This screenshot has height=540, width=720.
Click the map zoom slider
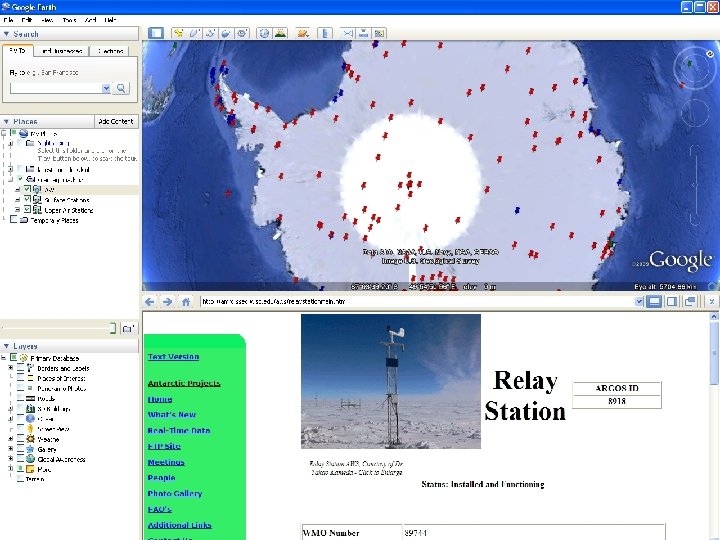point(695,186)
